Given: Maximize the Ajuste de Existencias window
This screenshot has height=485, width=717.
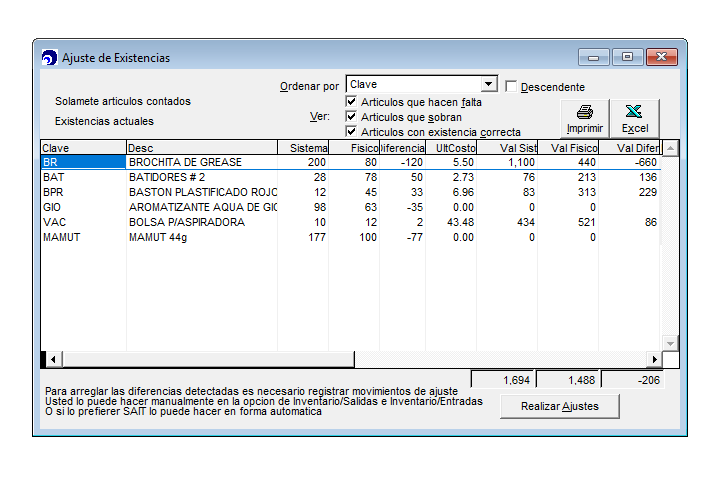Looking at the screenshot, I should pyautogui.click(x=627, y=57).
